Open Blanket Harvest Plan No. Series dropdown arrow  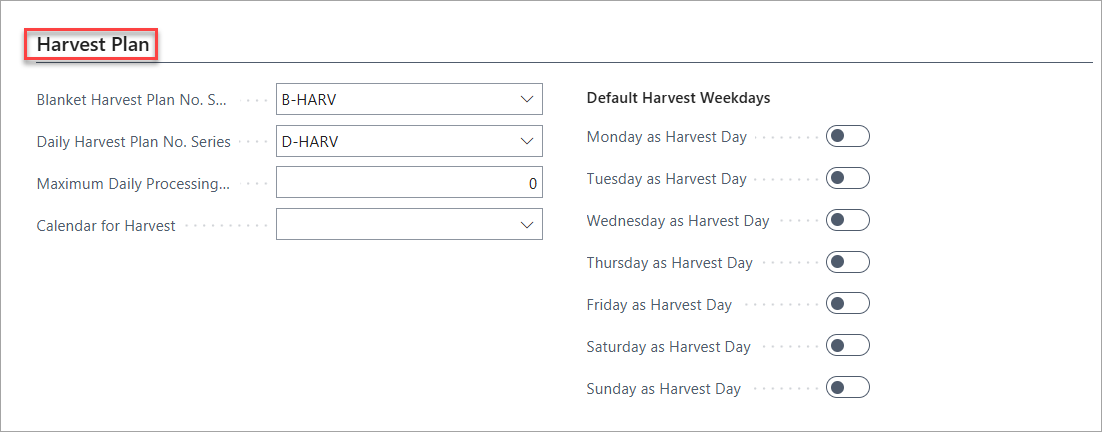point(527,100)
